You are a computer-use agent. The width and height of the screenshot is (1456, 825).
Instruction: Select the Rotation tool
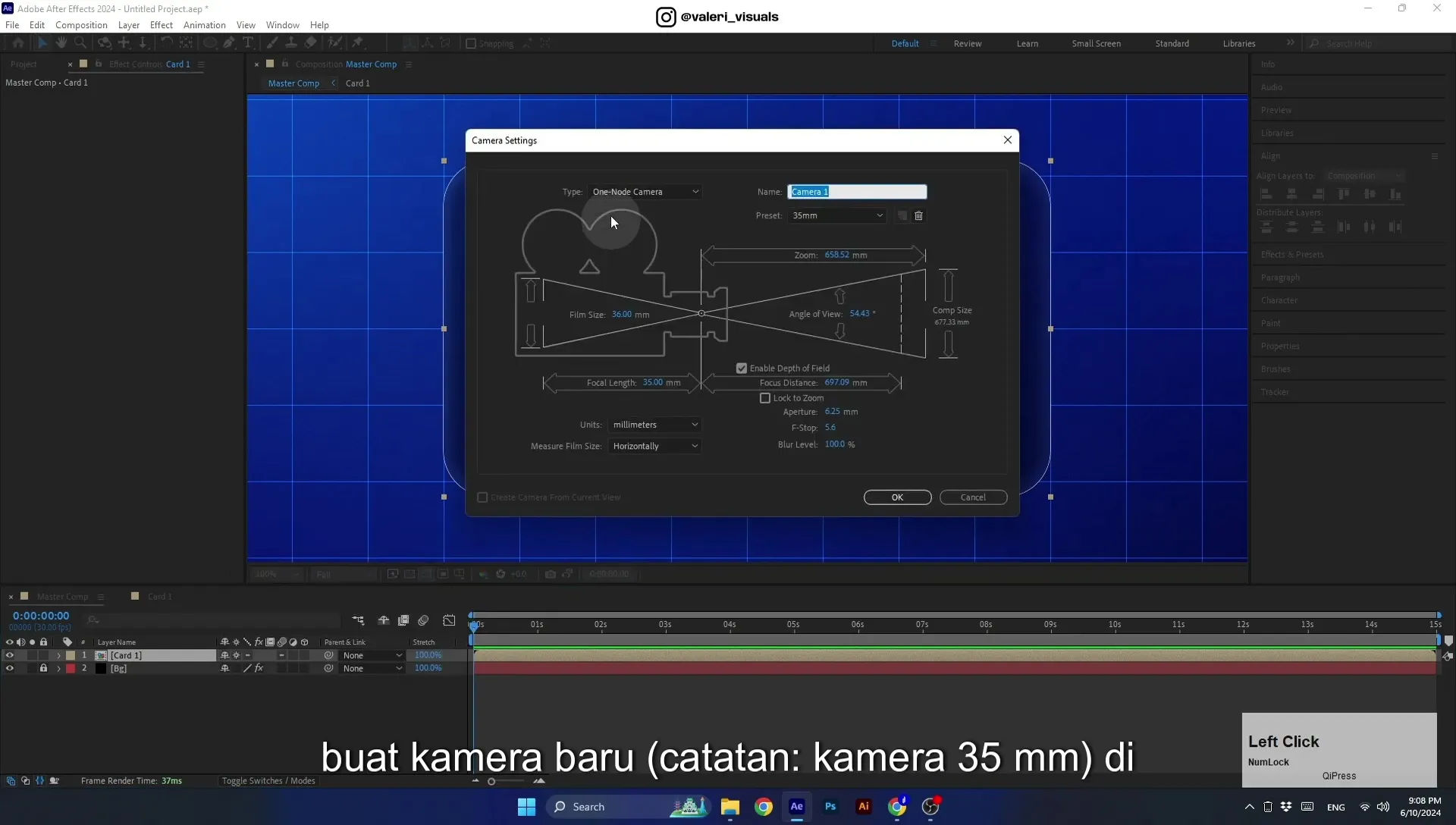167,43
